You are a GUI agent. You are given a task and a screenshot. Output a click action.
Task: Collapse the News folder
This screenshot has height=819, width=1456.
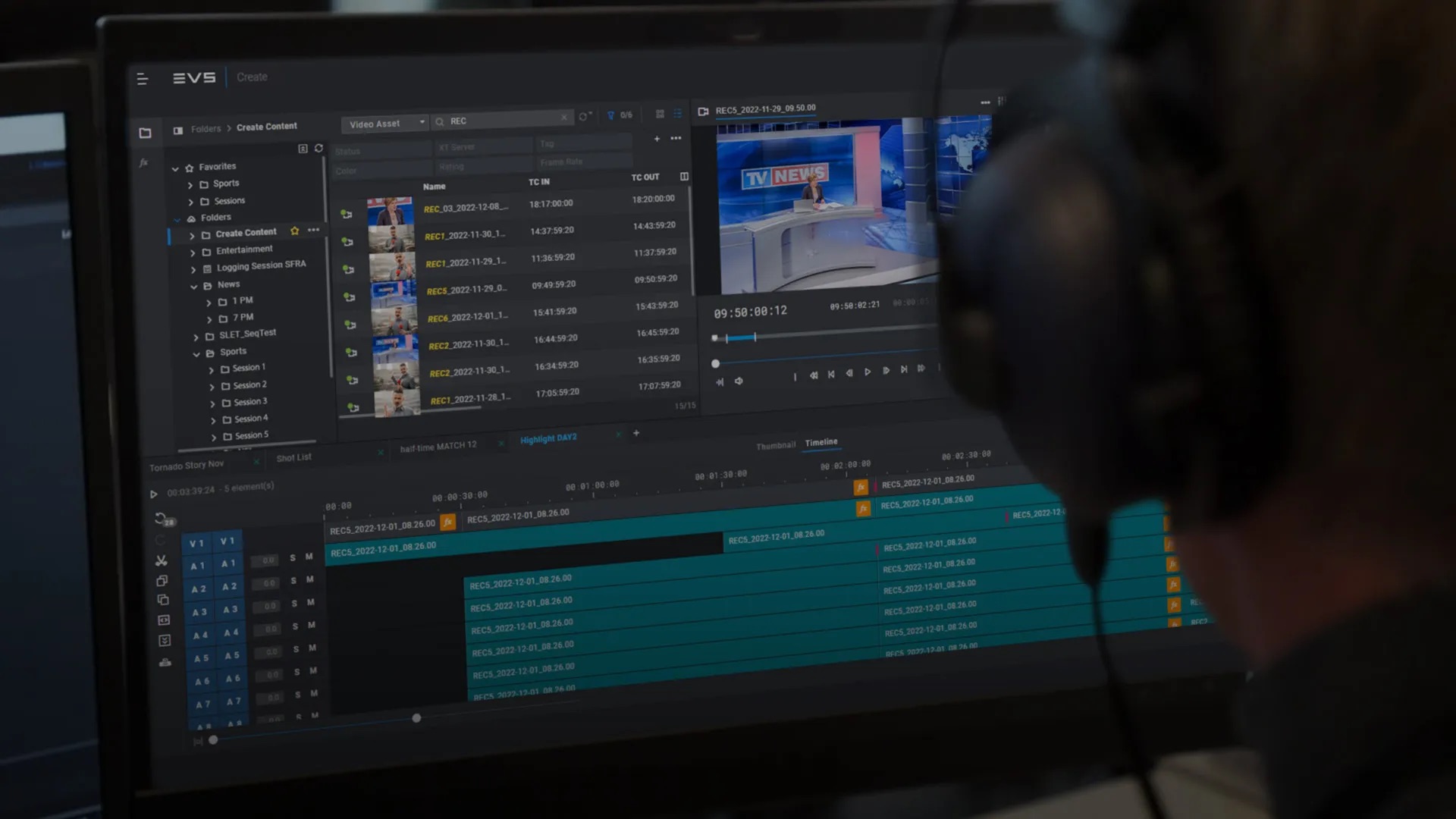pos(194,287)
